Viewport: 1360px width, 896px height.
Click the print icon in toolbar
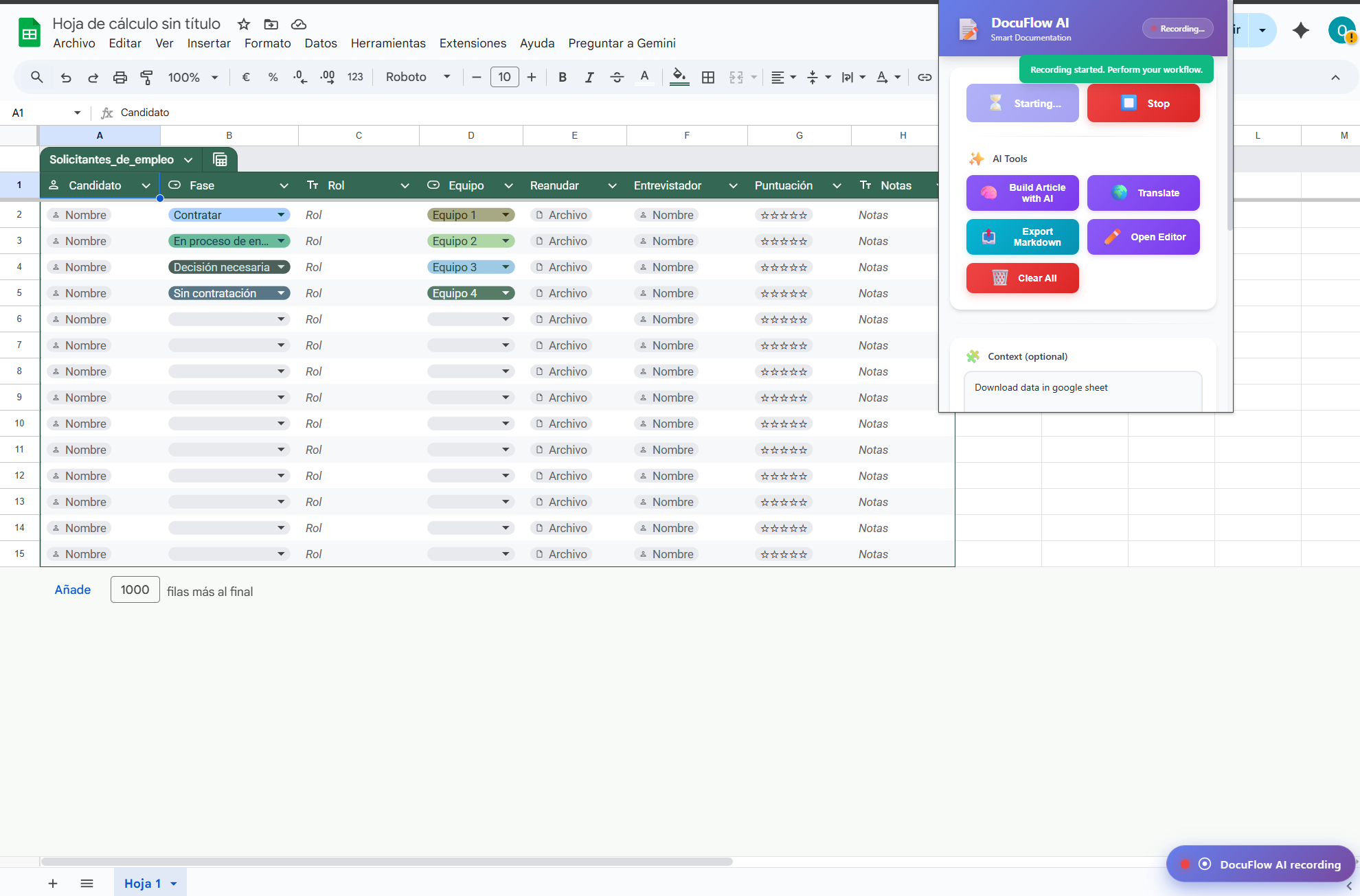coord(120,78)
